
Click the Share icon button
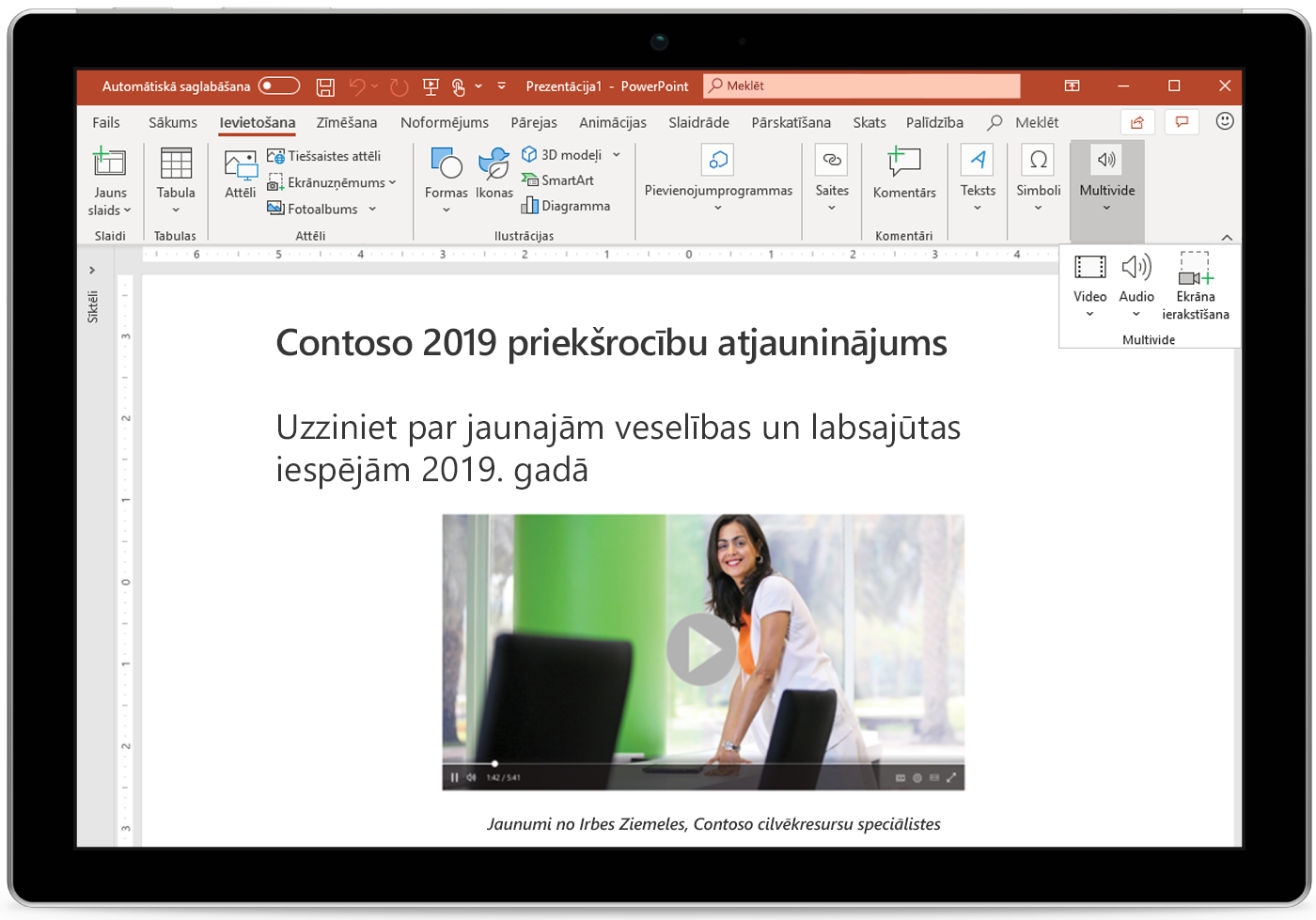[x=1137, y=122]
